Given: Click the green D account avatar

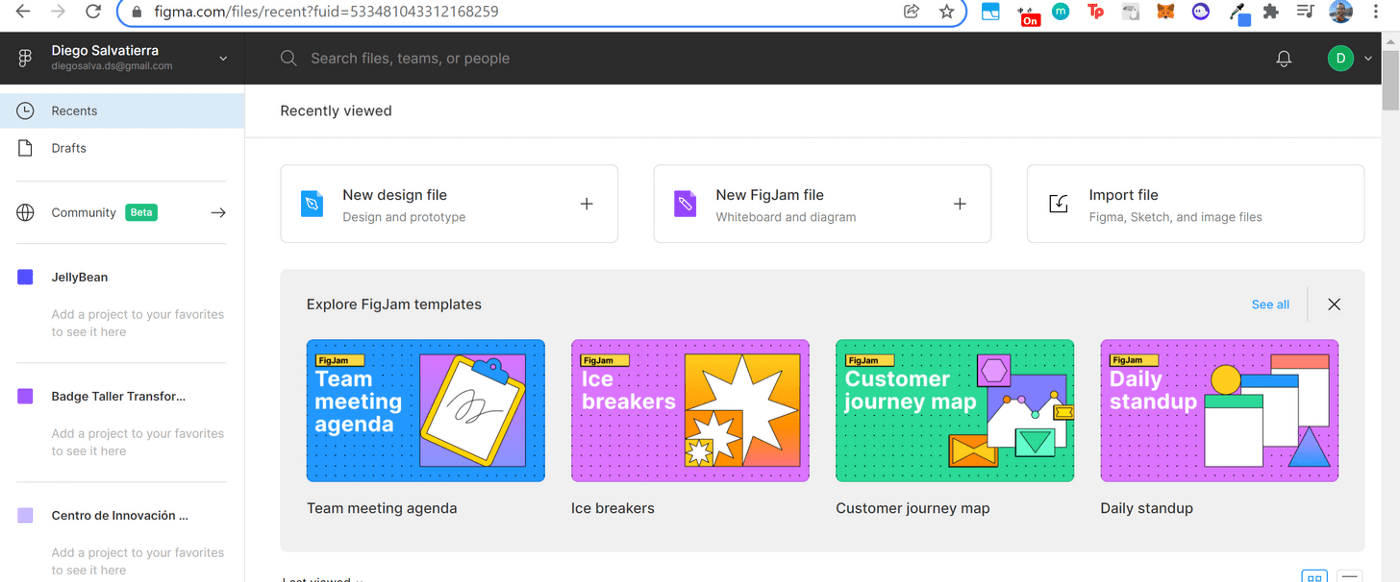Looking at the screenshot, I should click(1340, 58).
